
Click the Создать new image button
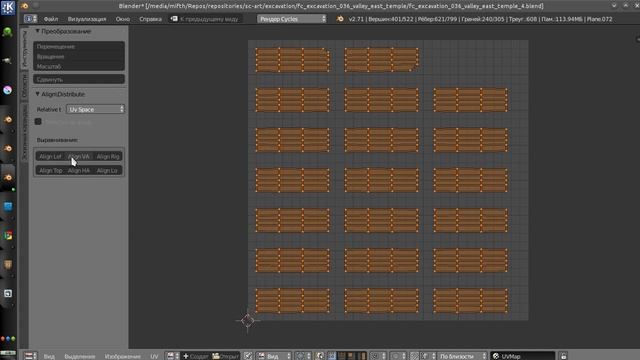196,356
